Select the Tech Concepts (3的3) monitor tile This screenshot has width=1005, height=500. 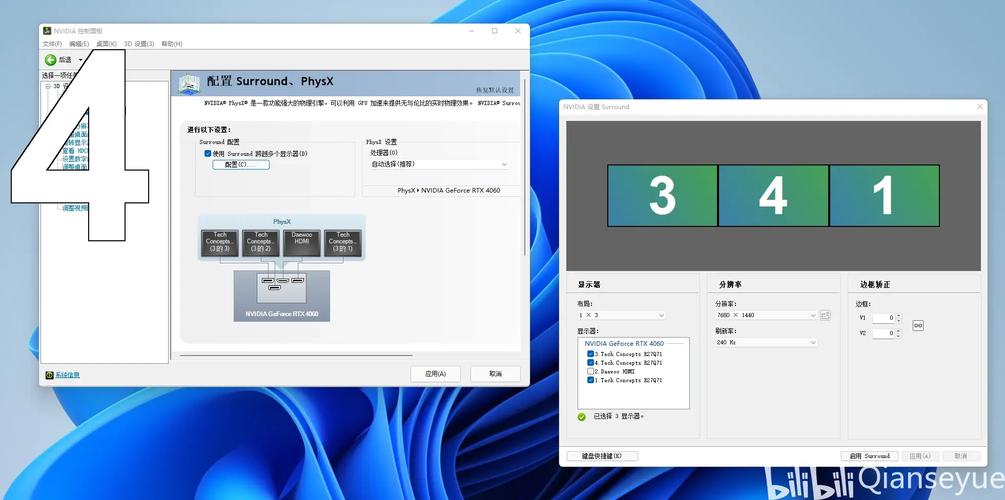click(x=220, y=244)
